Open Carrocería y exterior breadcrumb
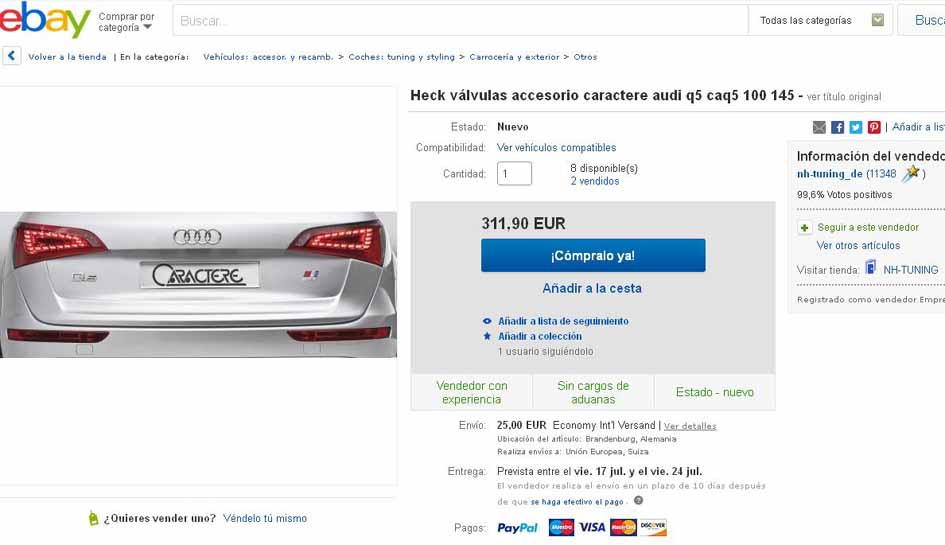 coord(514,57)
